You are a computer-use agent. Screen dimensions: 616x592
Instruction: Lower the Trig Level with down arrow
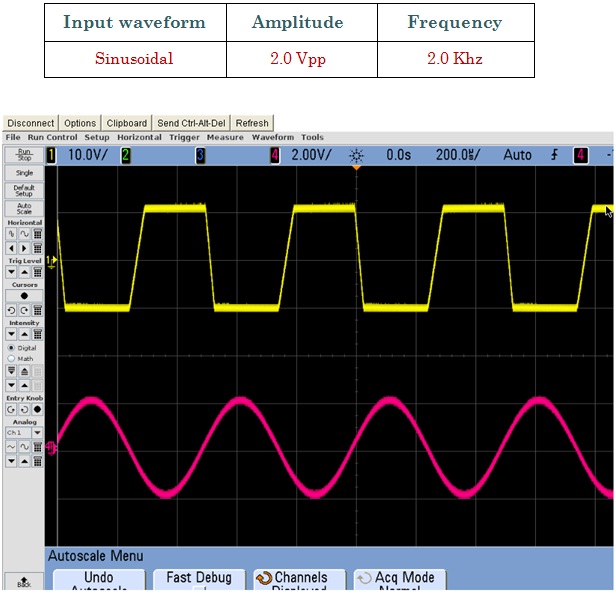pos(11,272)
